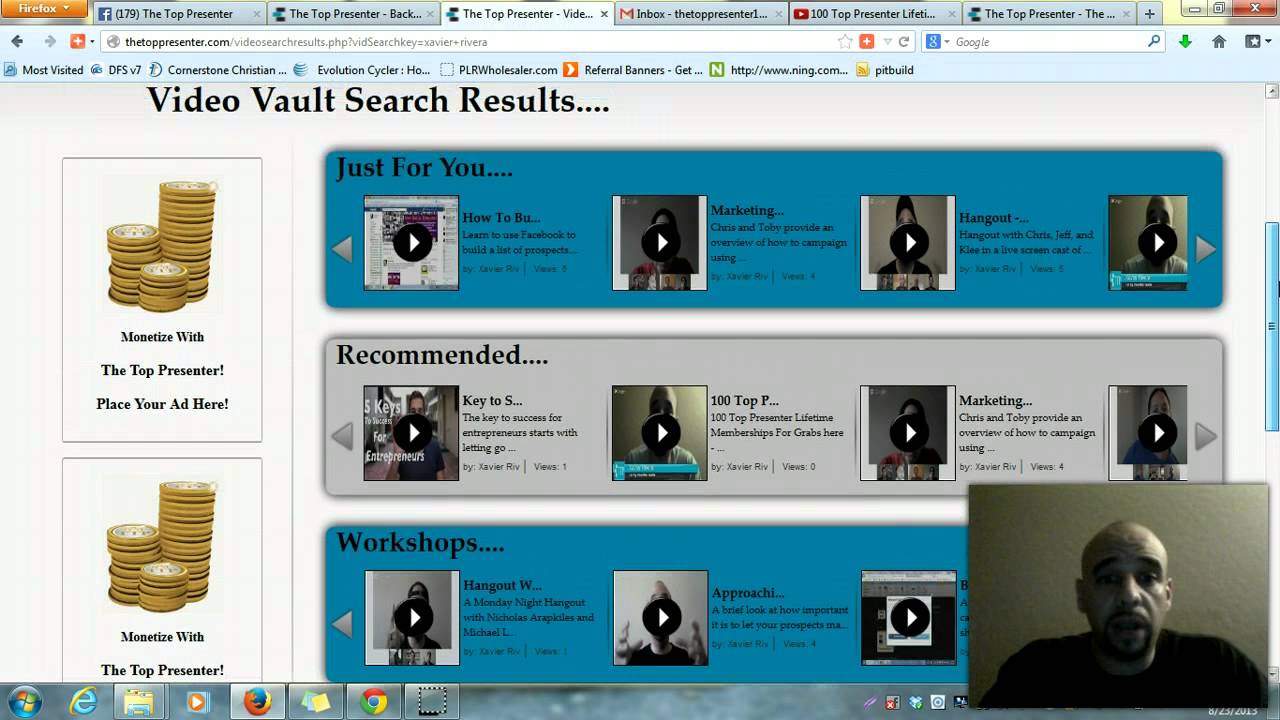Click the first 'Monetize With The Top Presenter' ad

coord(162,299)
